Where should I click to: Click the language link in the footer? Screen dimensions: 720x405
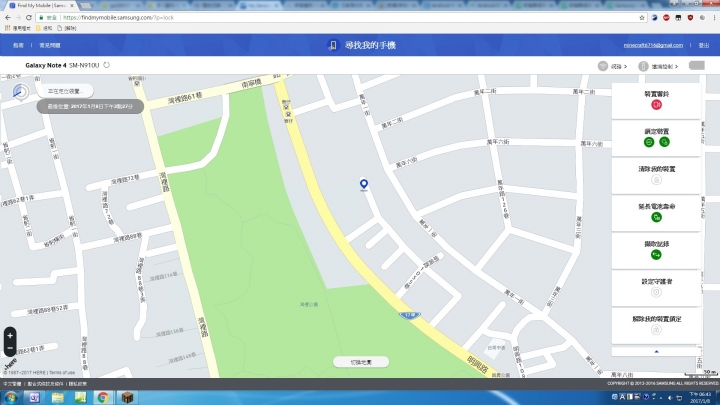pyautogui.click(x=12, y=384)
